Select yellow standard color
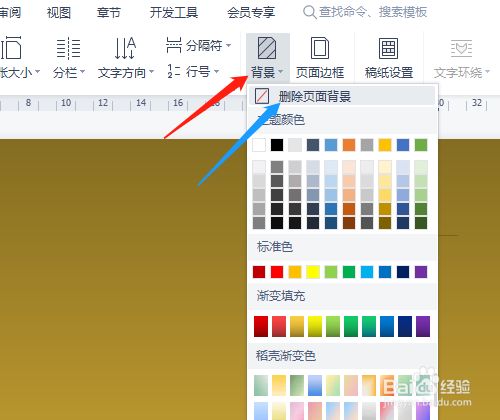The height and width of the screenshot is (420, 500). point(313,272)
